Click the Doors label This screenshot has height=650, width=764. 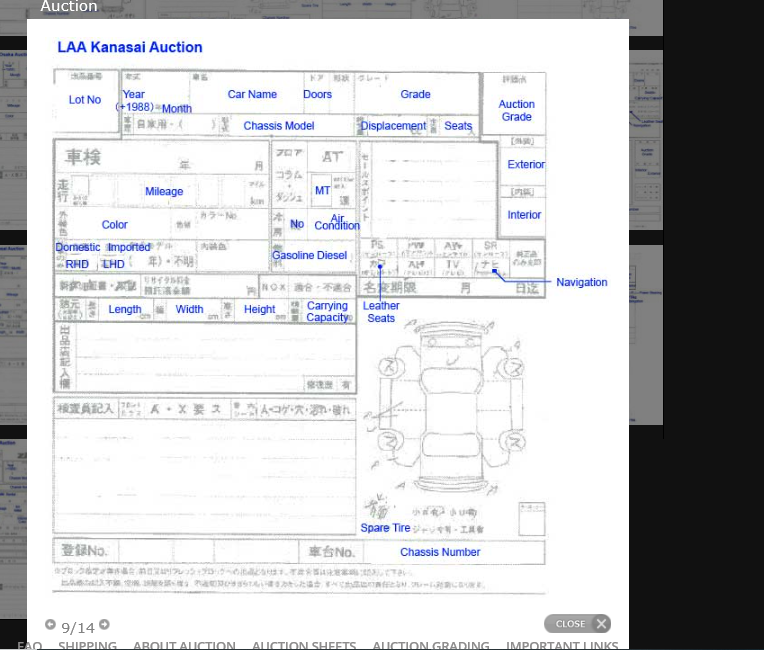coord(317,94)
